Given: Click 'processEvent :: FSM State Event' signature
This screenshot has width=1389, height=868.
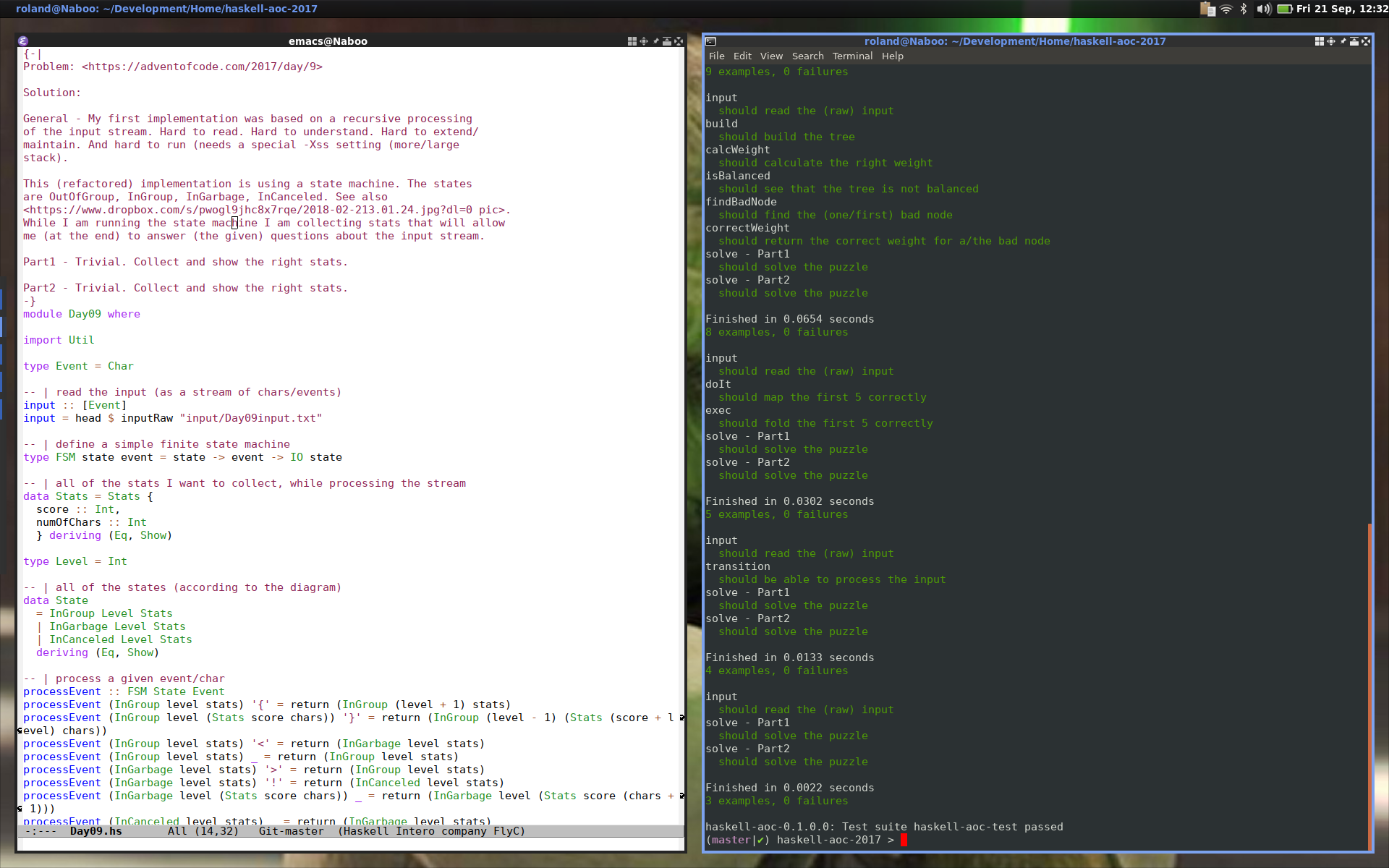Looking at the screenshot, I should click(124, 692).
